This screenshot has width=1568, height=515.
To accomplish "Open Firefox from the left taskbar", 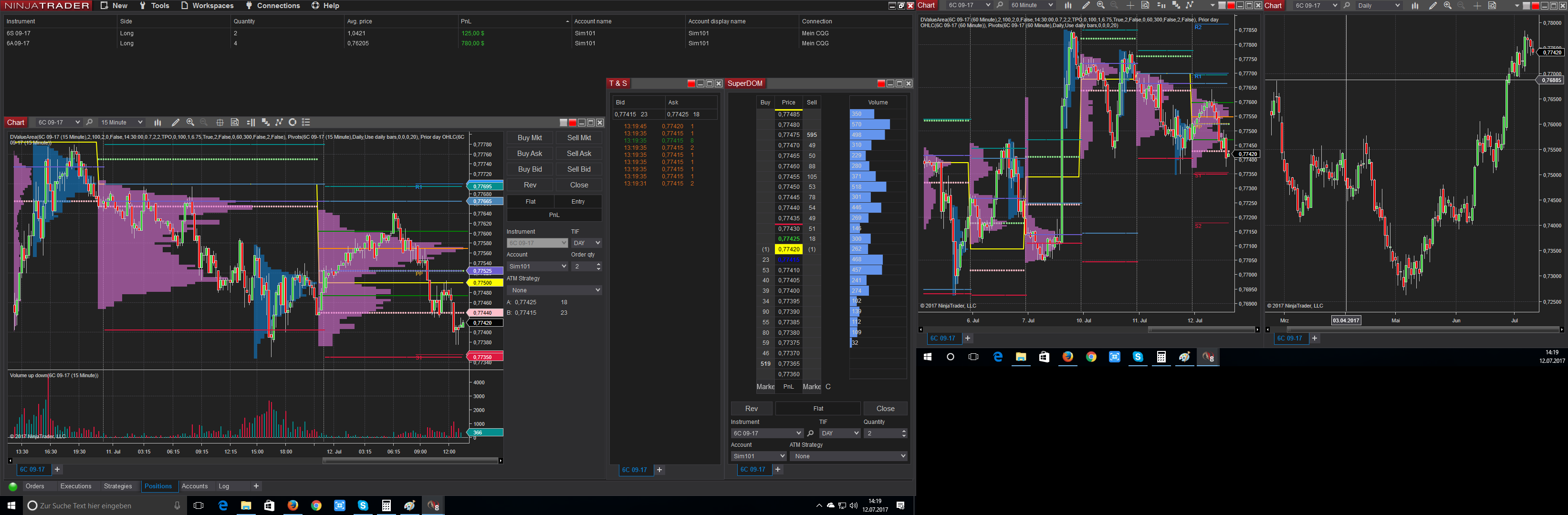I will (x=293, y=505).
